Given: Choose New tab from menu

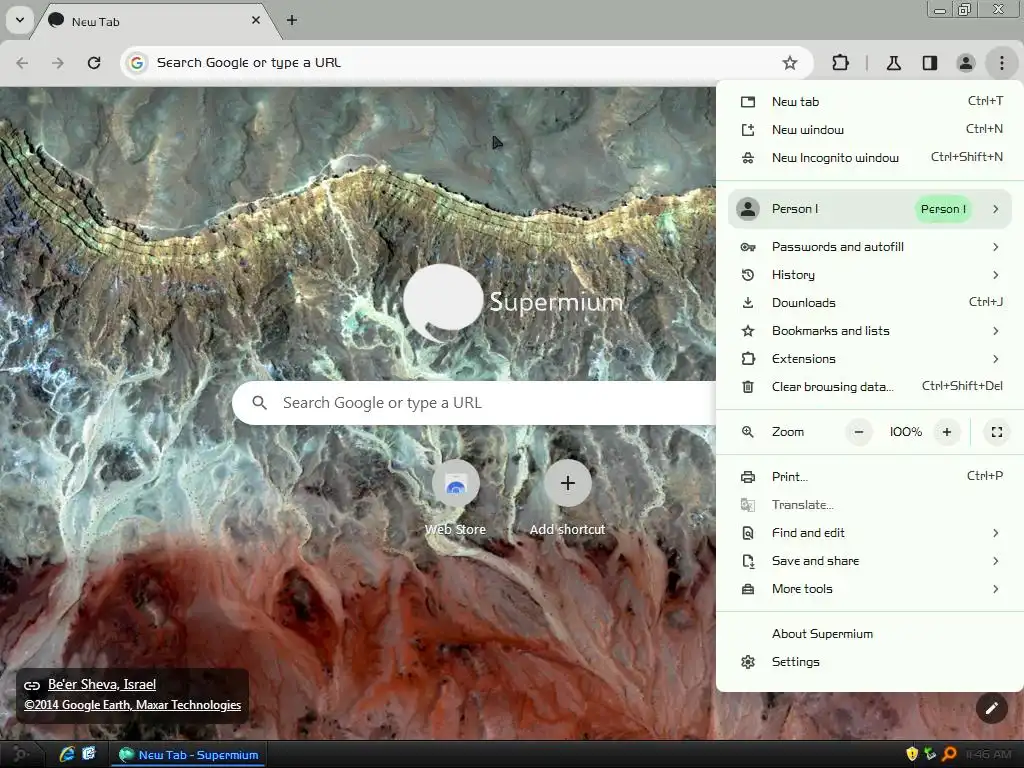Looking at the screenshot, I should pos(869,101).
